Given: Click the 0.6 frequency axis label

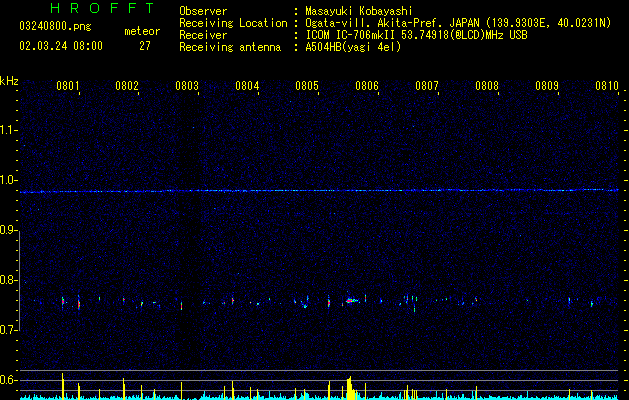Looking at the screenshot, I should click(8, 380).
